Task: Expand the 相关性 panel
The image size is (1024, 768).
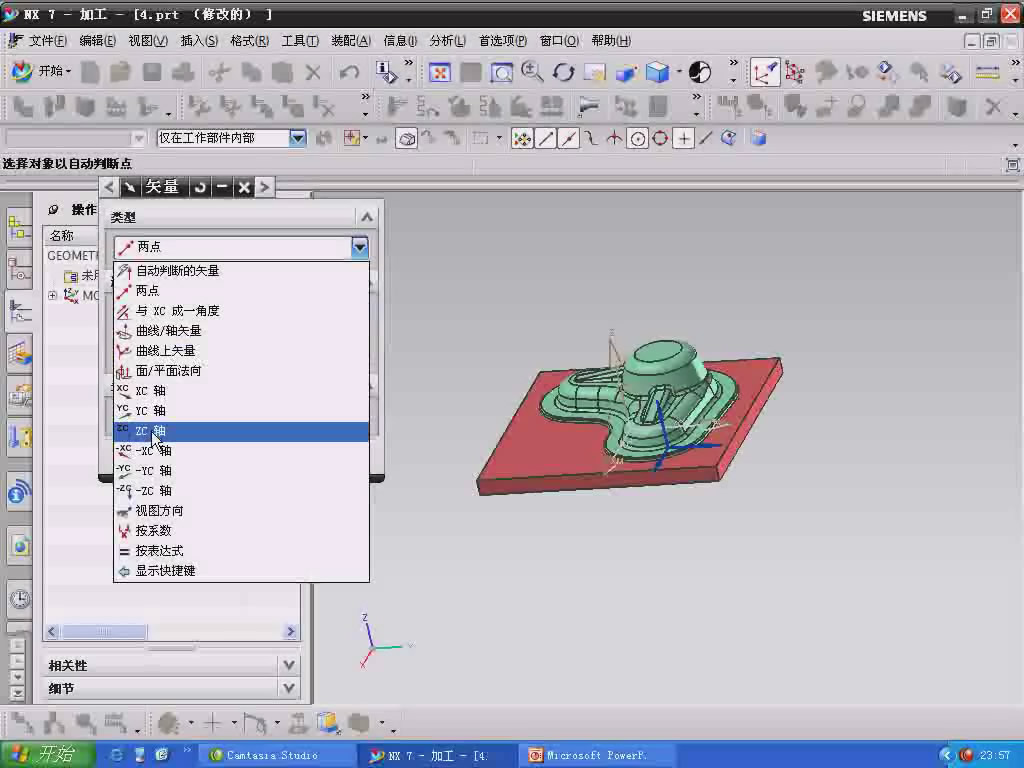Action: click(288, 665)
